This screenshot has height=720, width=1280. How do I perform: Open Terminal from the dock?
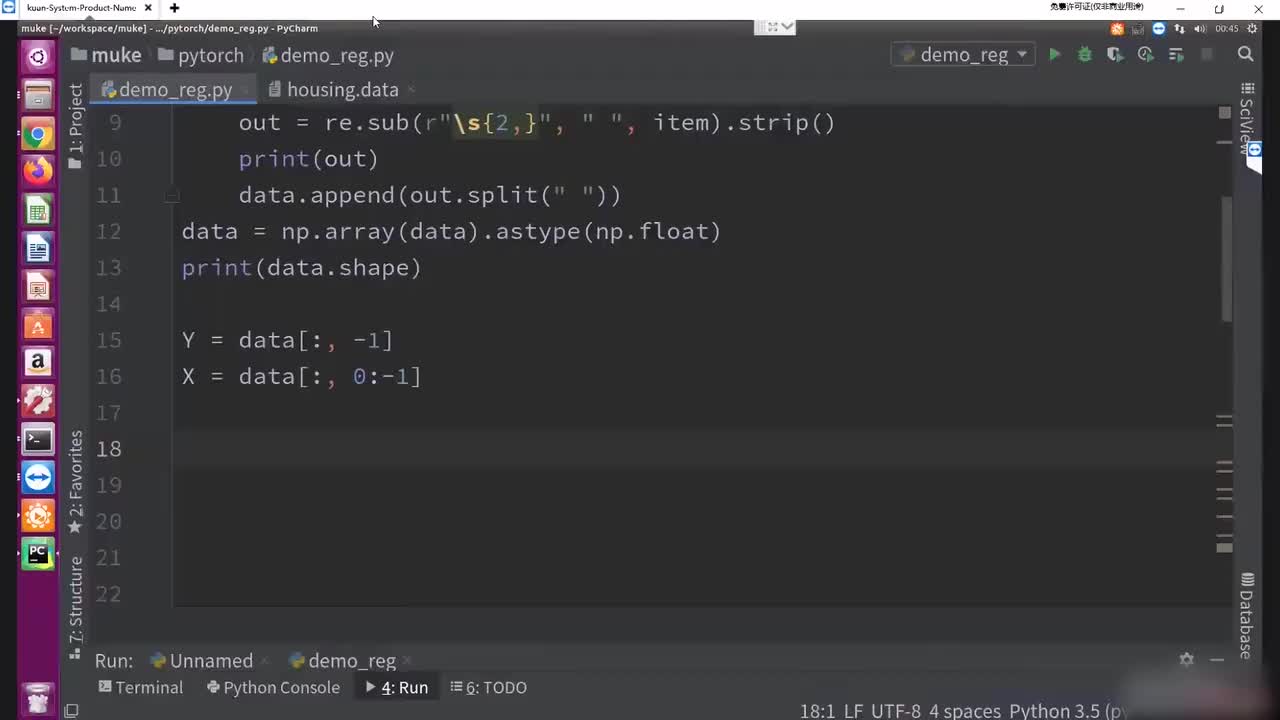38,439
